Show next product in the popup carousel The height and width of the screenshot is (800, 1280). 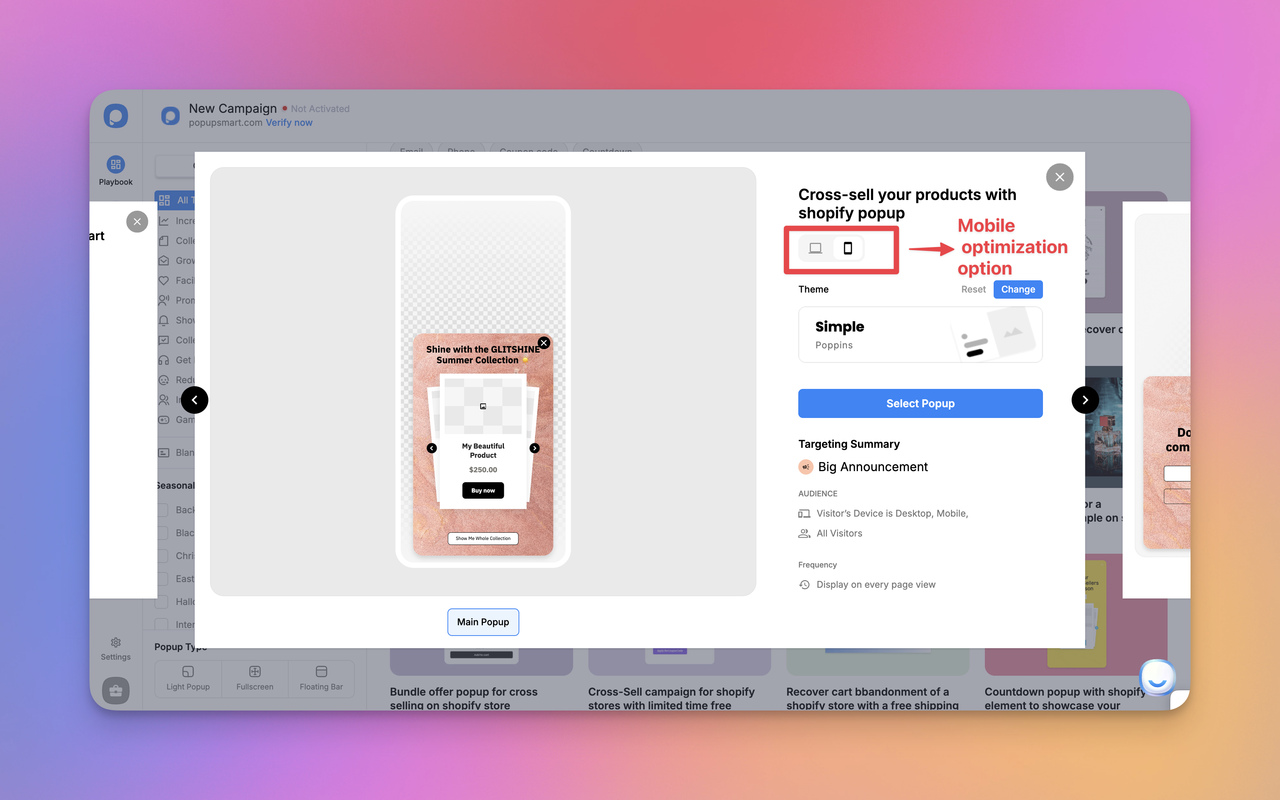pyautogui.click(x=535, y=448)
